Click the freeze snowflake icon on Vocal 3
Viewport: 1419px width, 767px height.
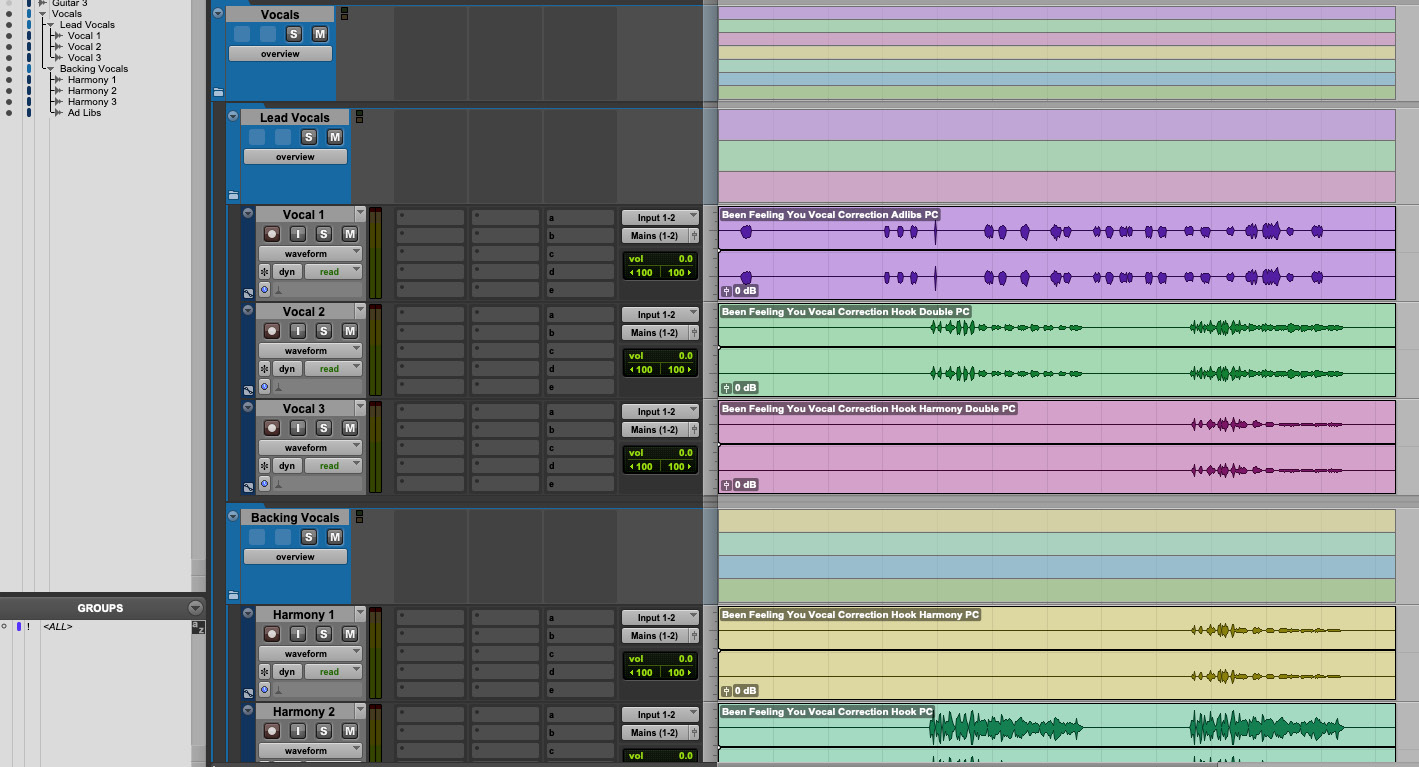(265, 466)
